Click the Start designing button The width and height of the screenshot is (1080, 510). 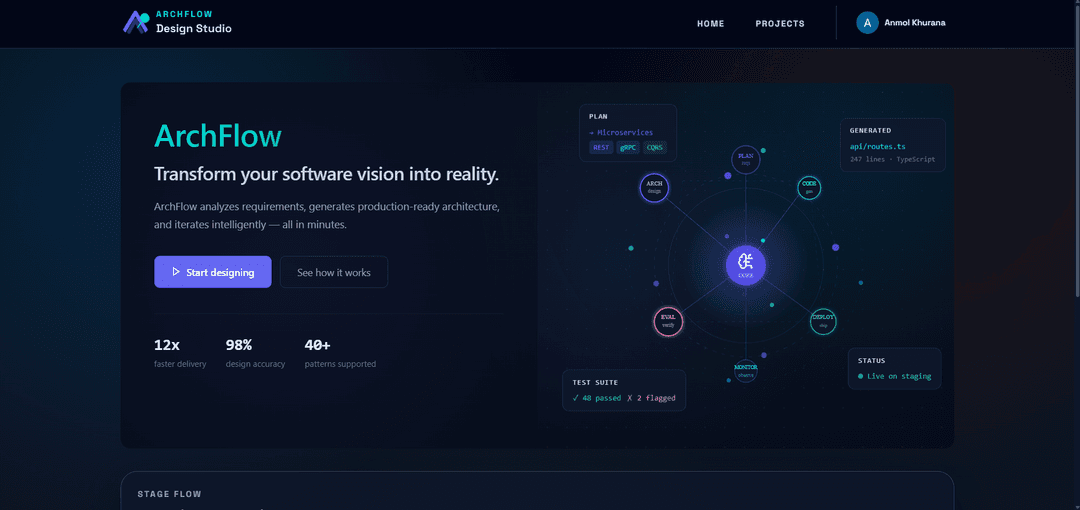213,272
